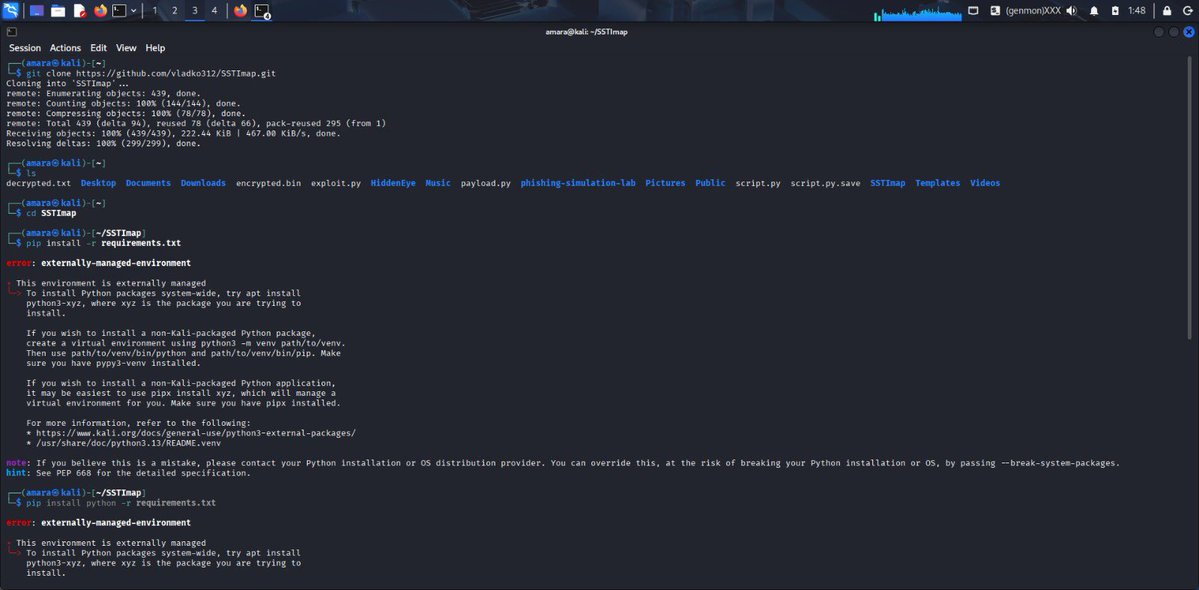Click the 'hint: See PEP 668' line
The height and width of the screenshot is (590, 1199).
point(128,473)
